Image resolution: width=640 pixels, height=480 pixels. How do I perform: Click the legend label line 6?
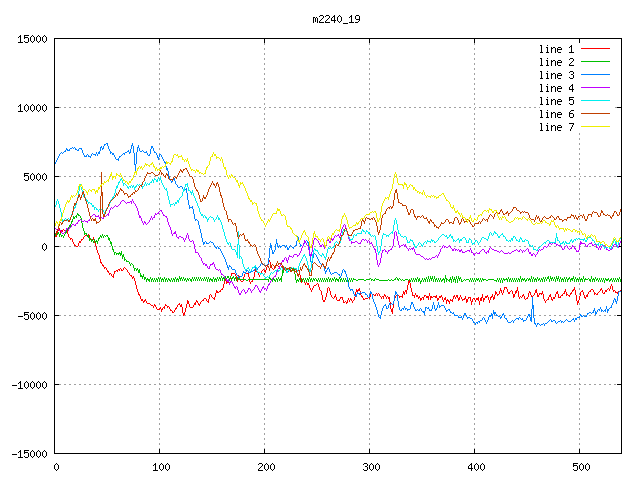click(x=556, y=114)
